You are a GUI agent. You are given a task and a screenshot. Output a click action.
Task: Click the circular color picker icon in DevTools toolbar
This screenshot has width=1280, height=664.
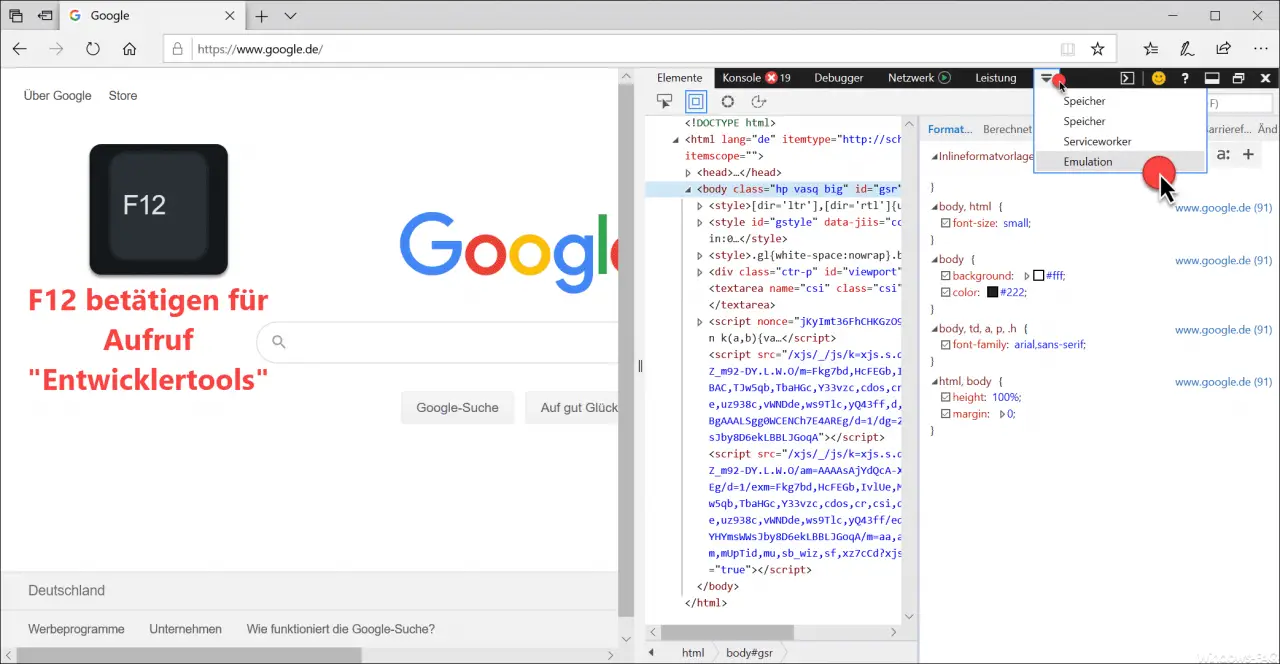coord(727,101)
